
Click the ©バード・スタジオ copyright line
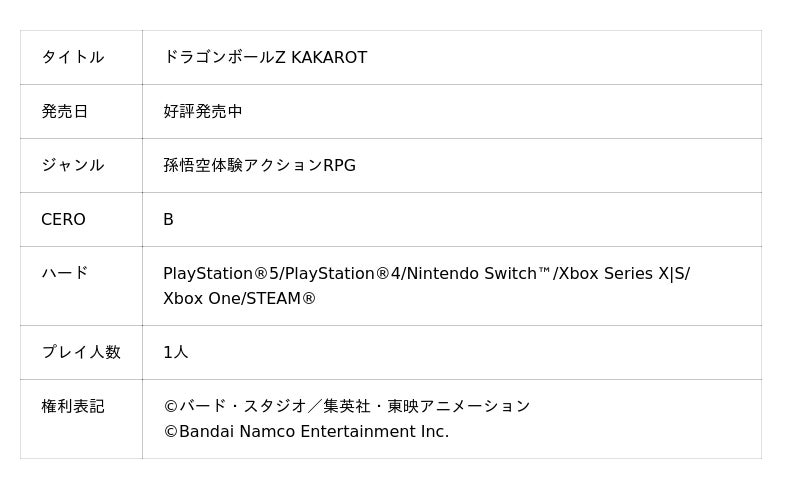pyautogui.click(x=346, y=406)
